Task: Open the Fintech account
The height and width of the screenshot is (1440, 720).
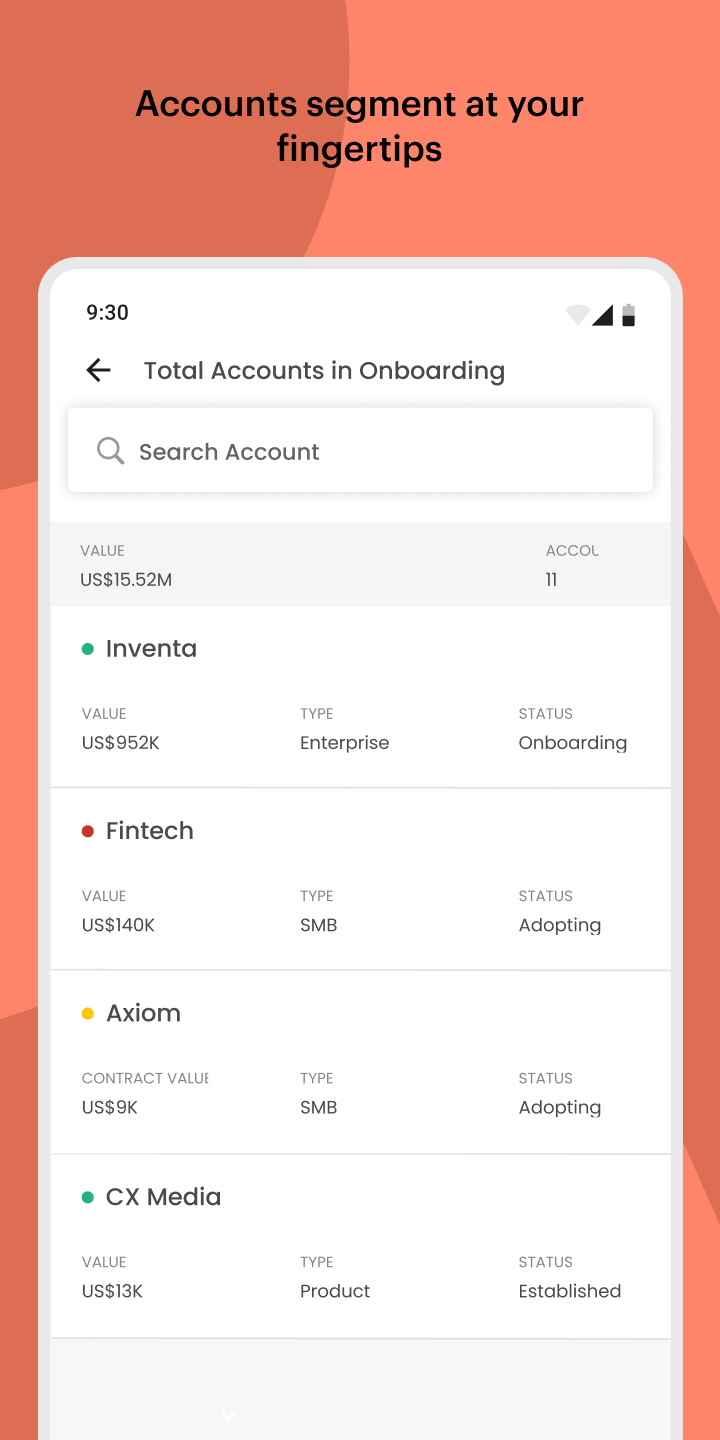Action: click(360, 879)
